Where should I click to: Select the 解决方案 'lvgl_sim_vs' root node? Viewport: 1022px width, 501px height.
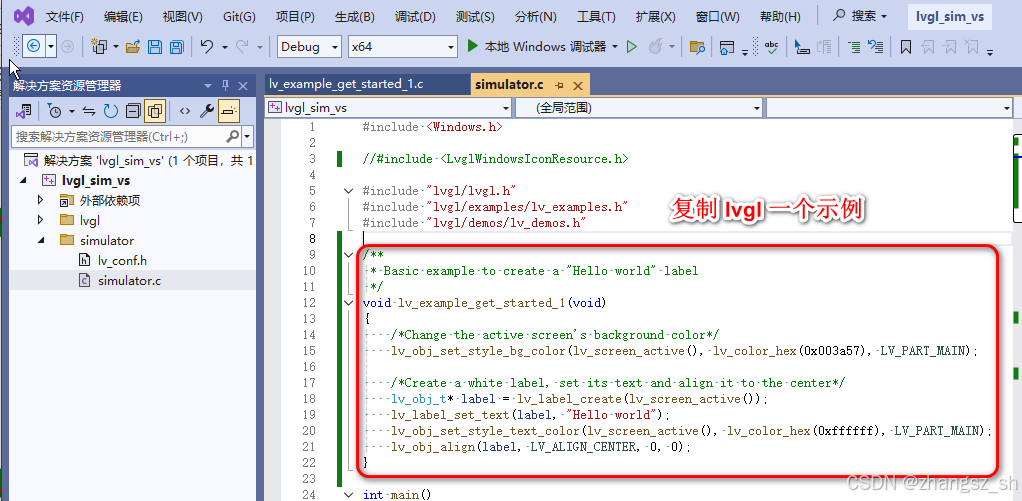pos(138,160)
